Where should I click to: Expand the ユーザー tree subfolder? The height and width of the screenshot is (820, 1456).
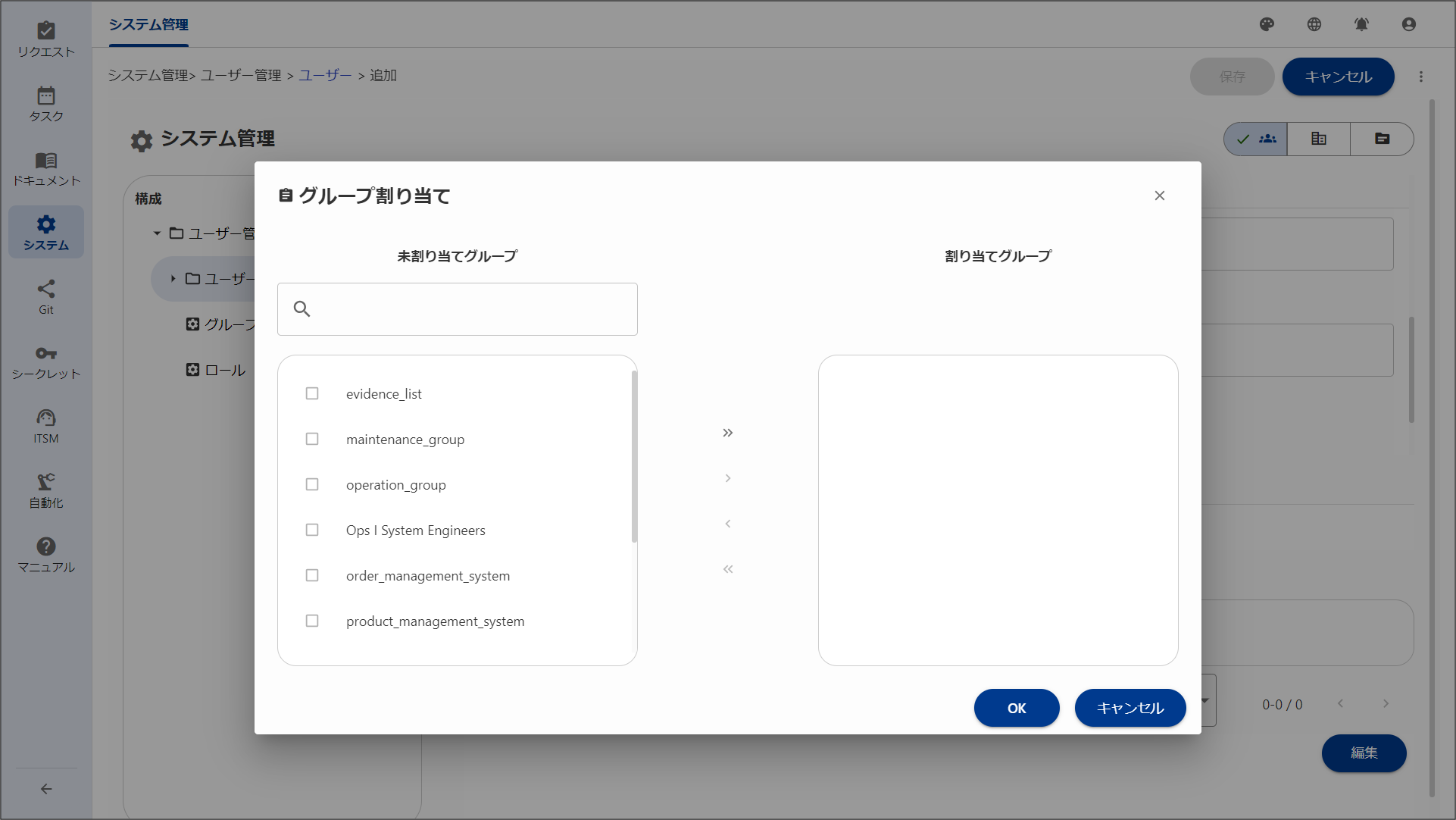tap(173, 279)
